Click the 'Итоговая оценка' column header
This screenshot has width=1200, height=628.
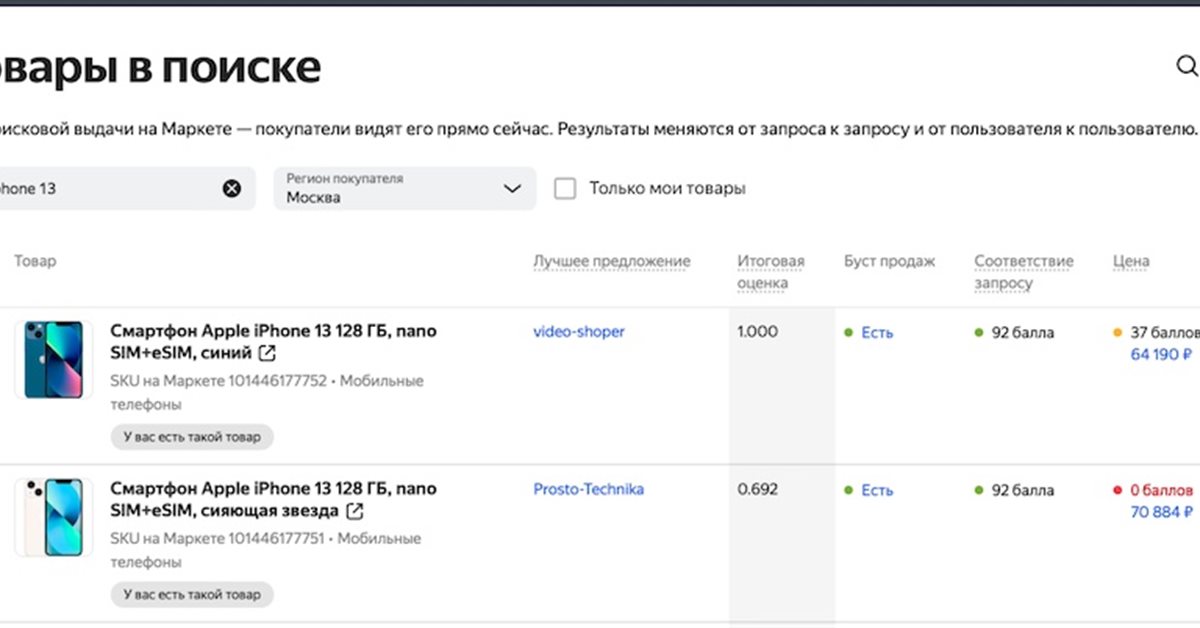pyautogui.click(x=770, y=271)
